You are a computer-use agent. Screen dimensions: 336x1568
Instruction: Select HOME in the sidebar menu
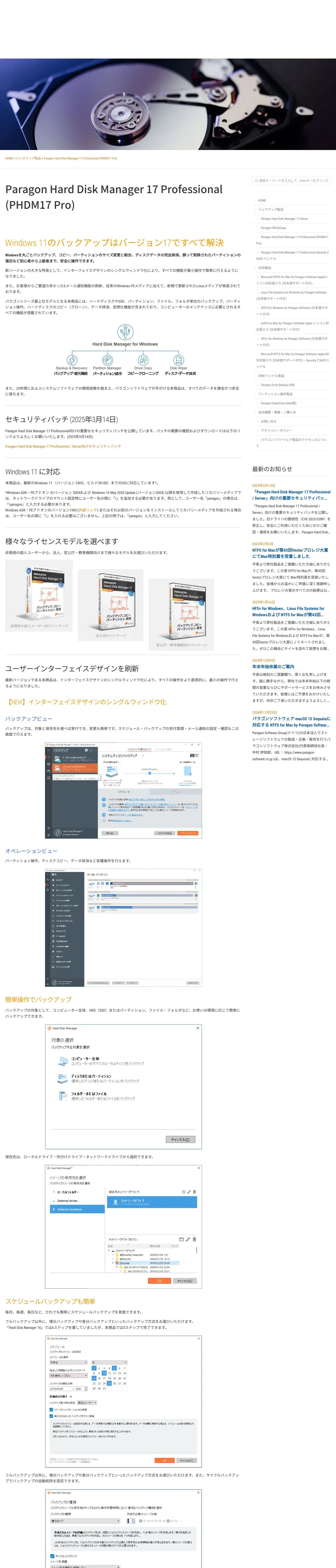(262, 200)
